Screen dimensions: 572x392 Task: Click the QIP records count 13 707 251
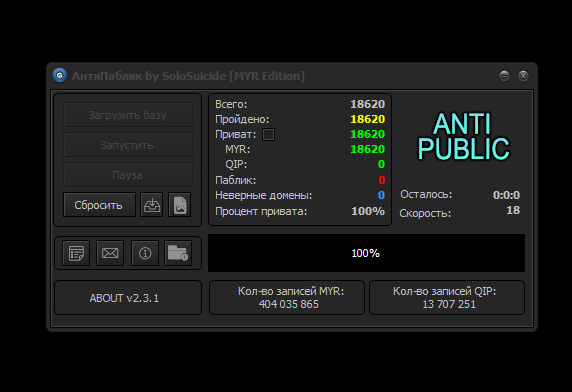(x=449, y=304)
